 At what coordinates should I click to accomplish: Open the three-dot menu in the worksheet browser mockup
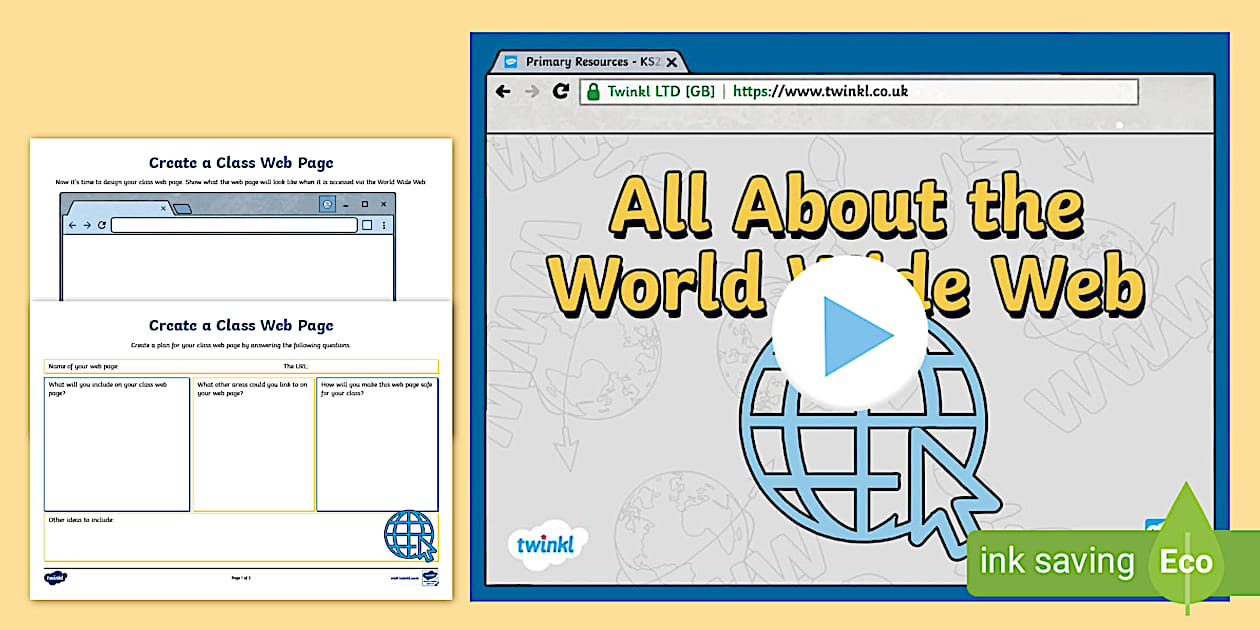click(x=384, y=225)
